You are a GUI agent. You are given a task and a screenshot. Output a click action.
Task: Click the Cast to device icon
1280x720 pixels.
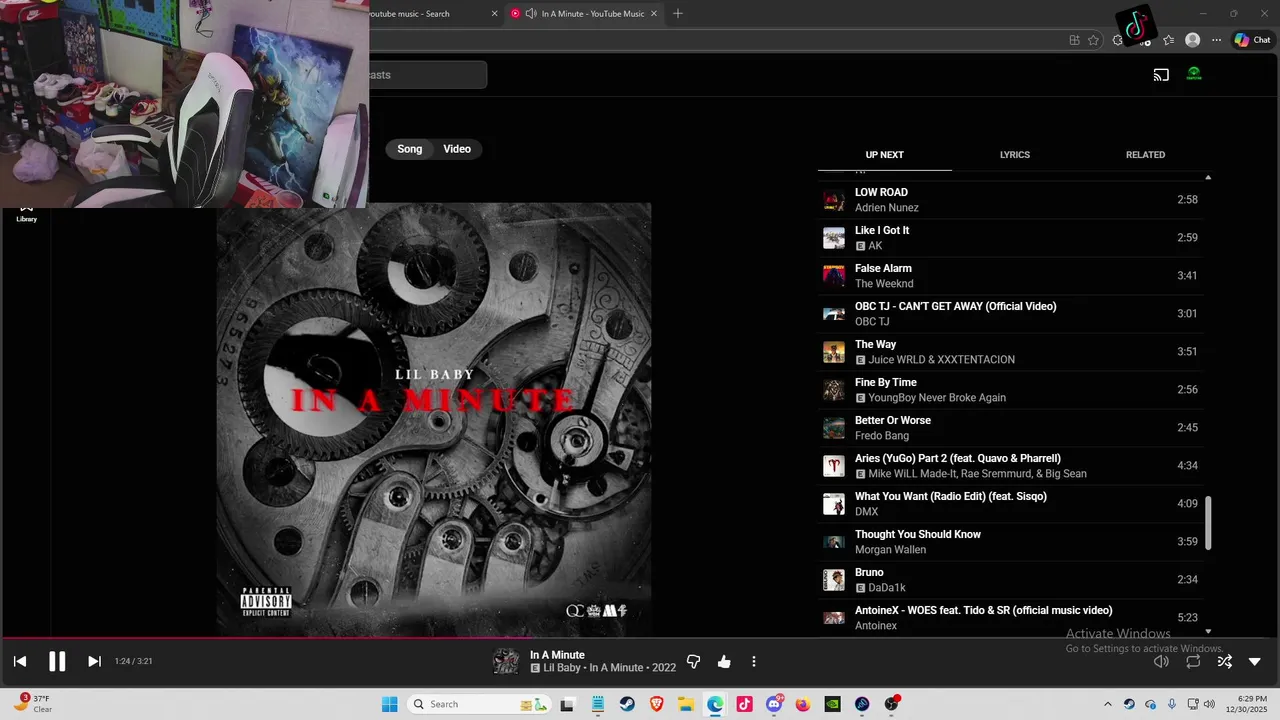tap(1161, 75)
